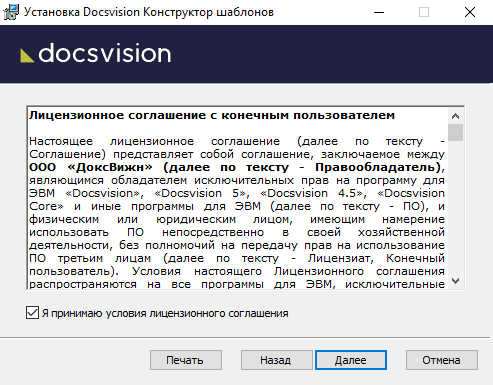Minimize the installer window

(379, 12)
